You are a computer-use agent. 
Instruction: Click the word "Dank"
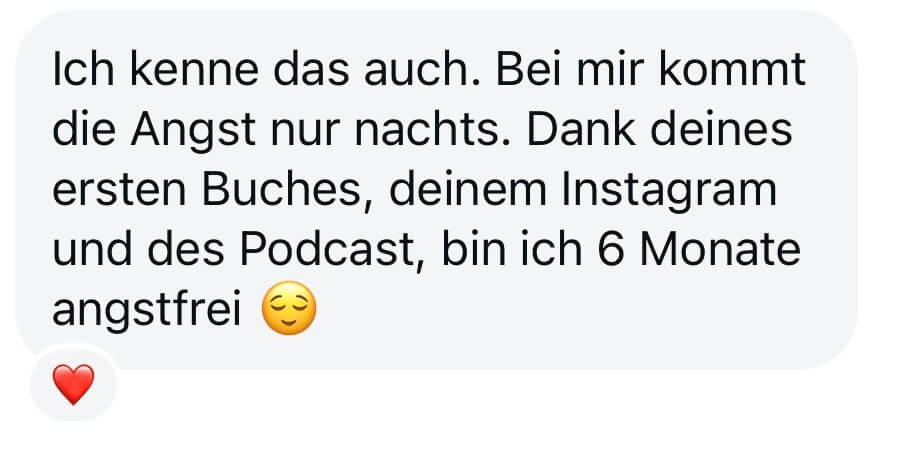581,129
